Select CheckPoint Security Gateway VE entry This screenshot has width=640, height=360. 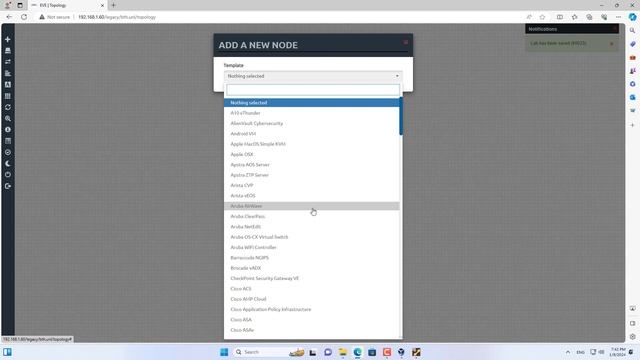click(x=311, y=278)
